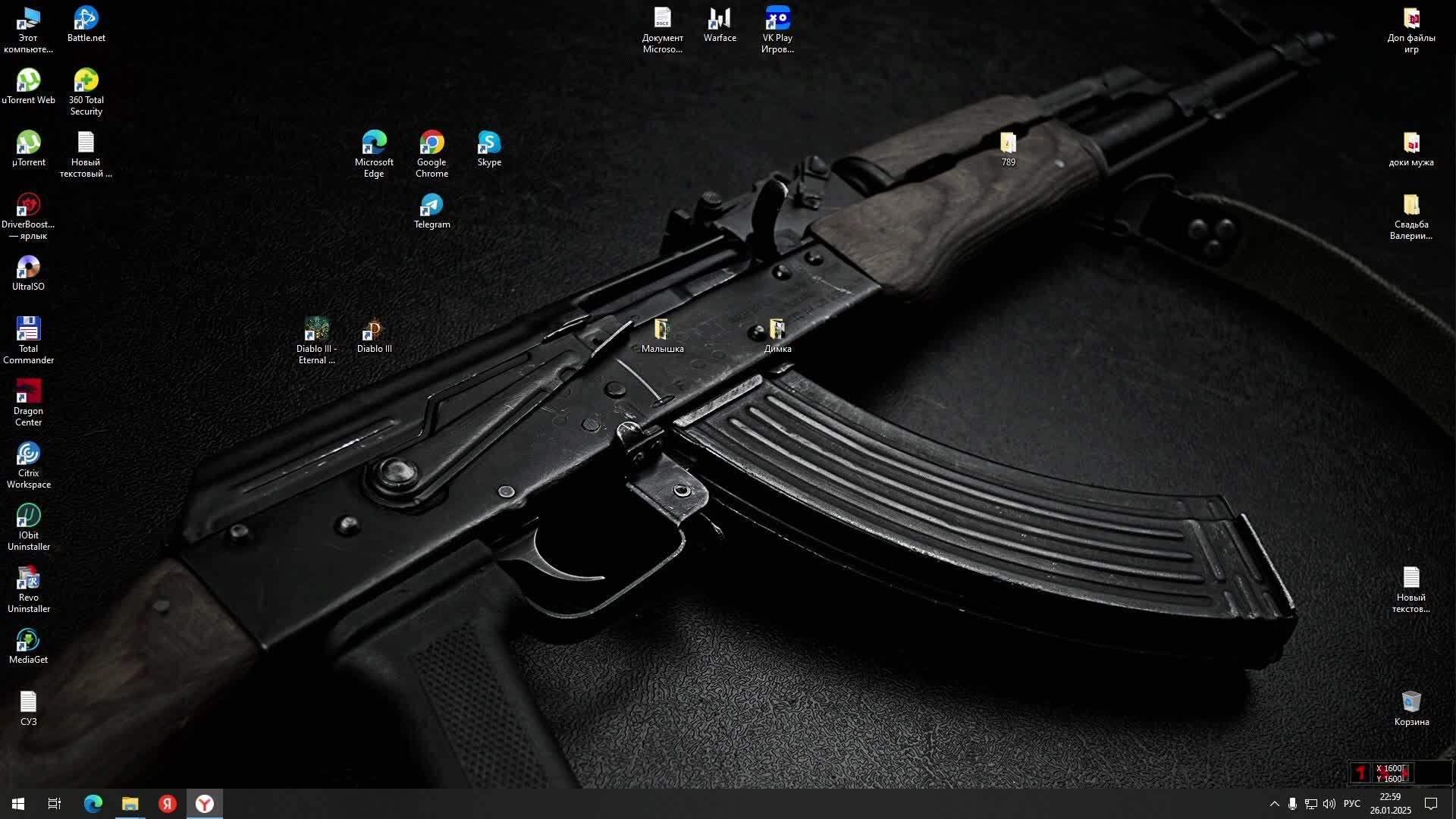This screenshot has height=819, width=1456.
Task: Switch to Yandex Browser in the taskbar
Action: click(205, 804)
